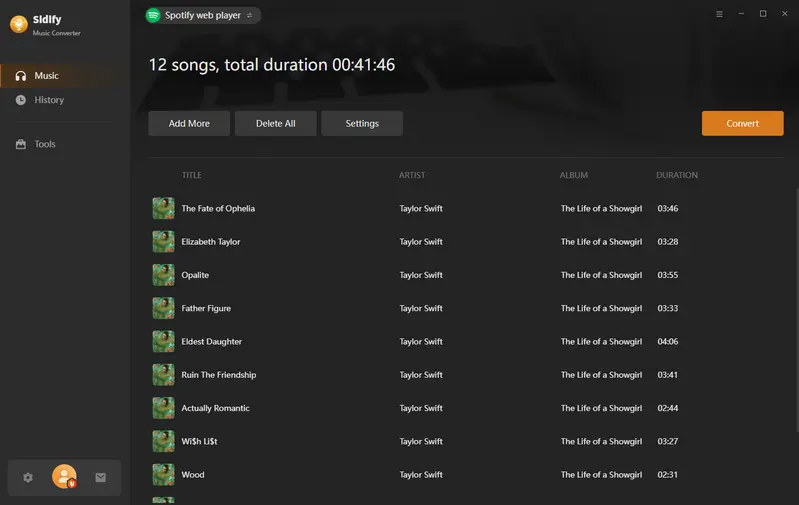Click the Tools toolbox icon
The image size is (799, 505).
(21, 144)
